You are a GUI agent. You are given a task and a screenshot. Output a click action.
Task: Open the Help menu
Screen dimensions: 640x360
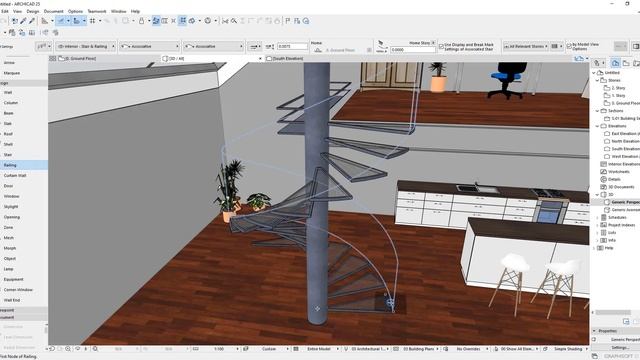point(135,11)
